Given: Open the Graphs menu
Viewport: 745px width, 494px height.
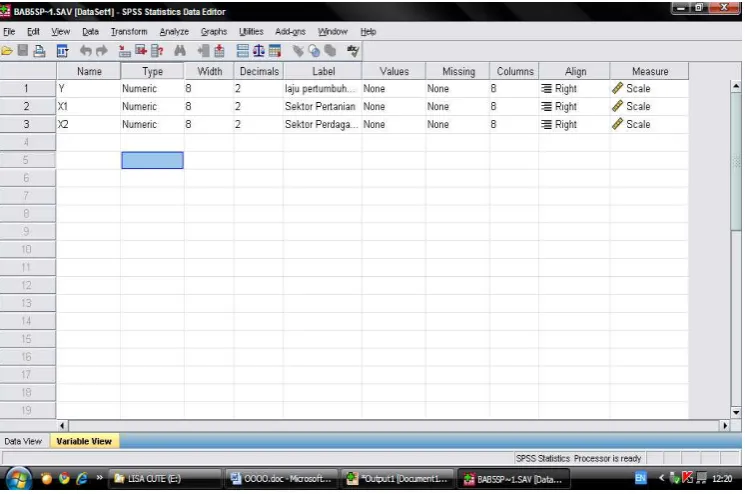Looking at the screenshot, I should pos(214,32).
